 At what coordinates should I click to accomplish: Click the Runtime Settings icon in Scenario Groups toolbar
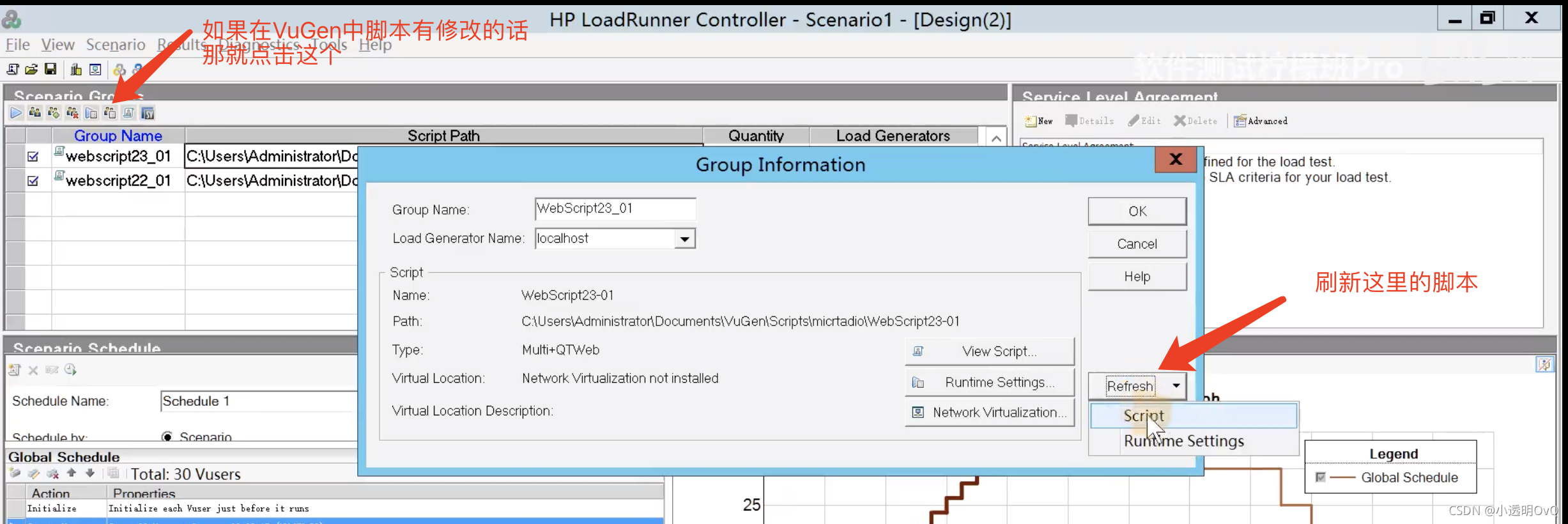pos(91,113)
